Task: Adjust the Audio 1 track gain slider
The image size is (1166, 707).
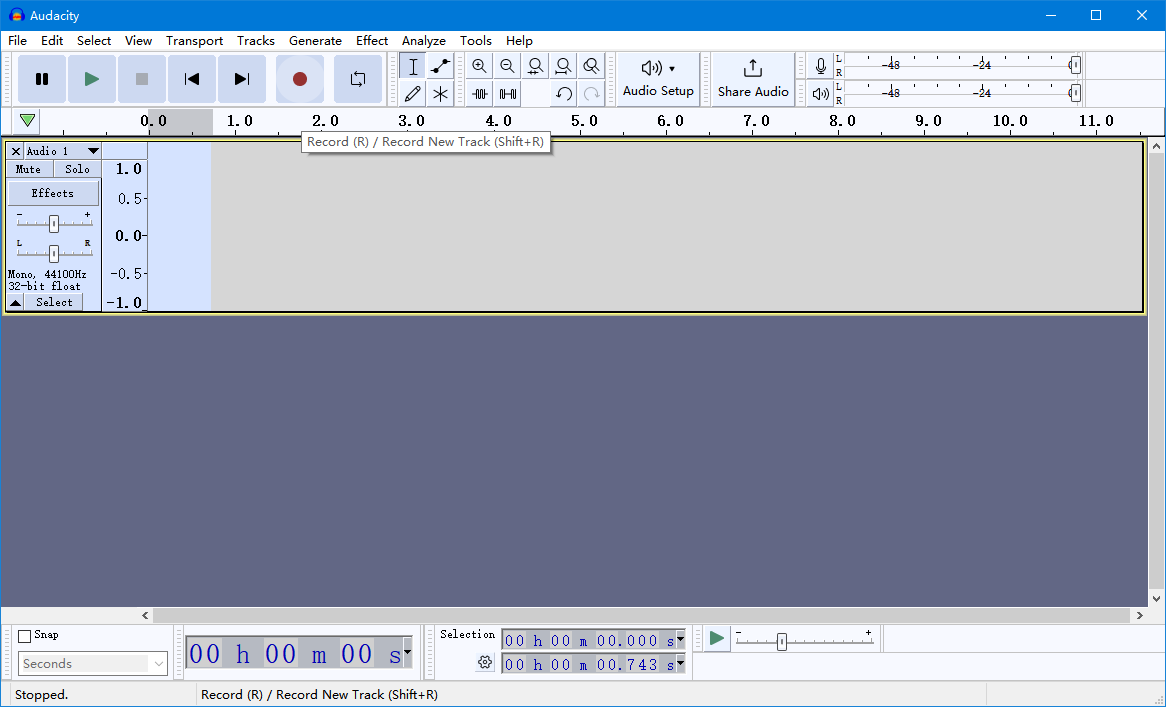Action: click(x=54, y=223)
